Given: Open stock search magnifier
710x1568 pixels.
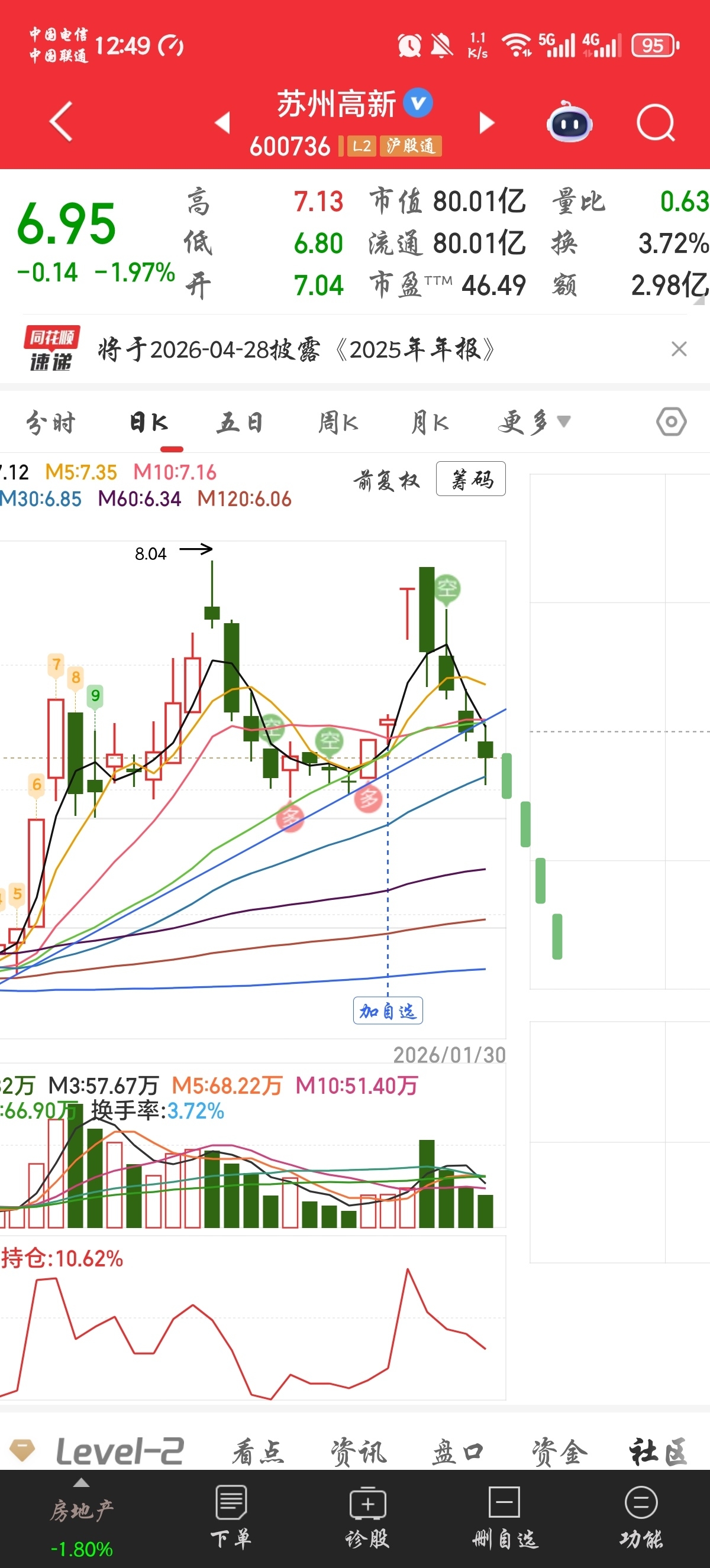Looking at the screenshot, I should (656, 122).
